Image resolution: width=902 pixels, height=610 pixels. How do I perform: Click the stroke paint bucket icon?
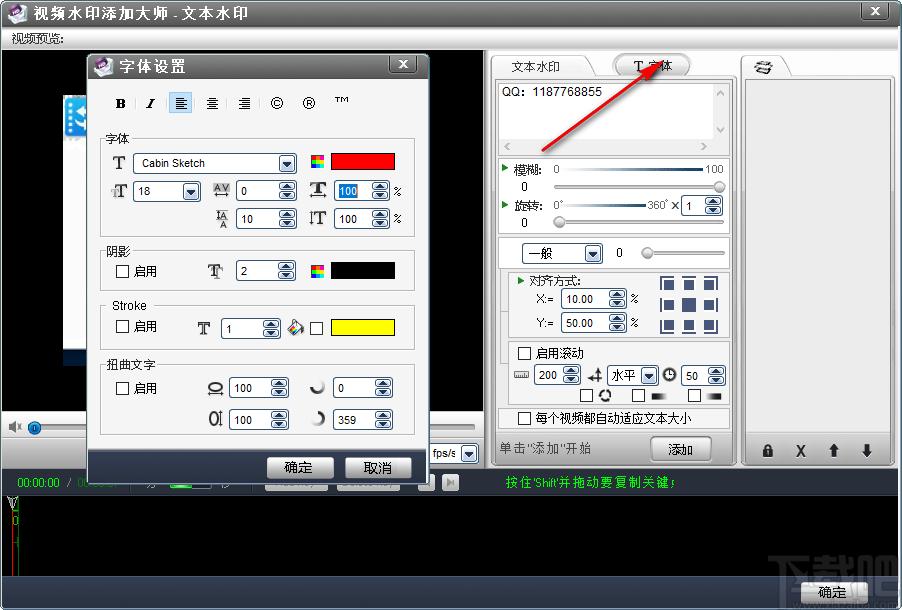(x=296, y=328)
